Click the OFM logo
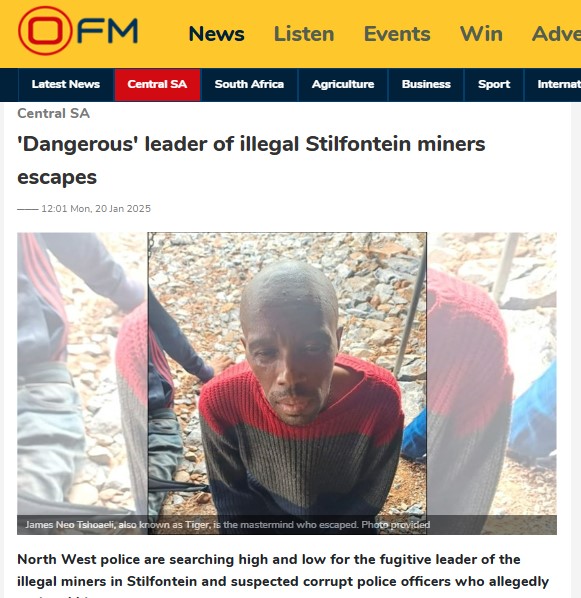Viewport: 581px width, 598px height. click(x=78, y=31)
